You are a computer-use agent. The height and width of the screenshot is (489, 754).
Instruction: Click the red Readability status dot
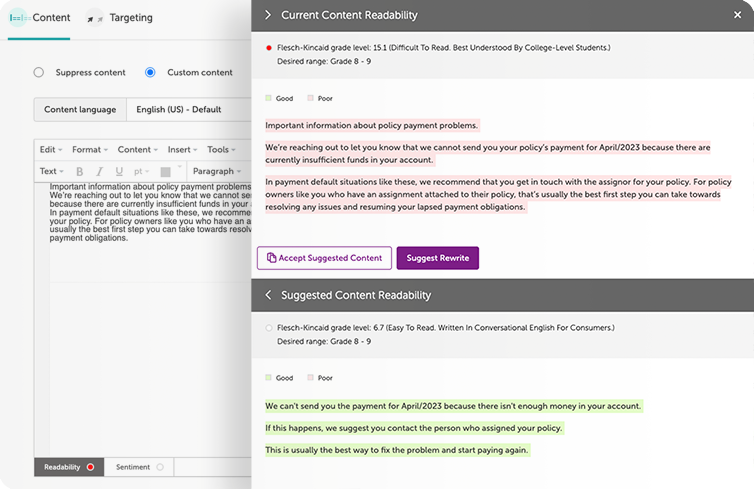(x=90, y=467)
